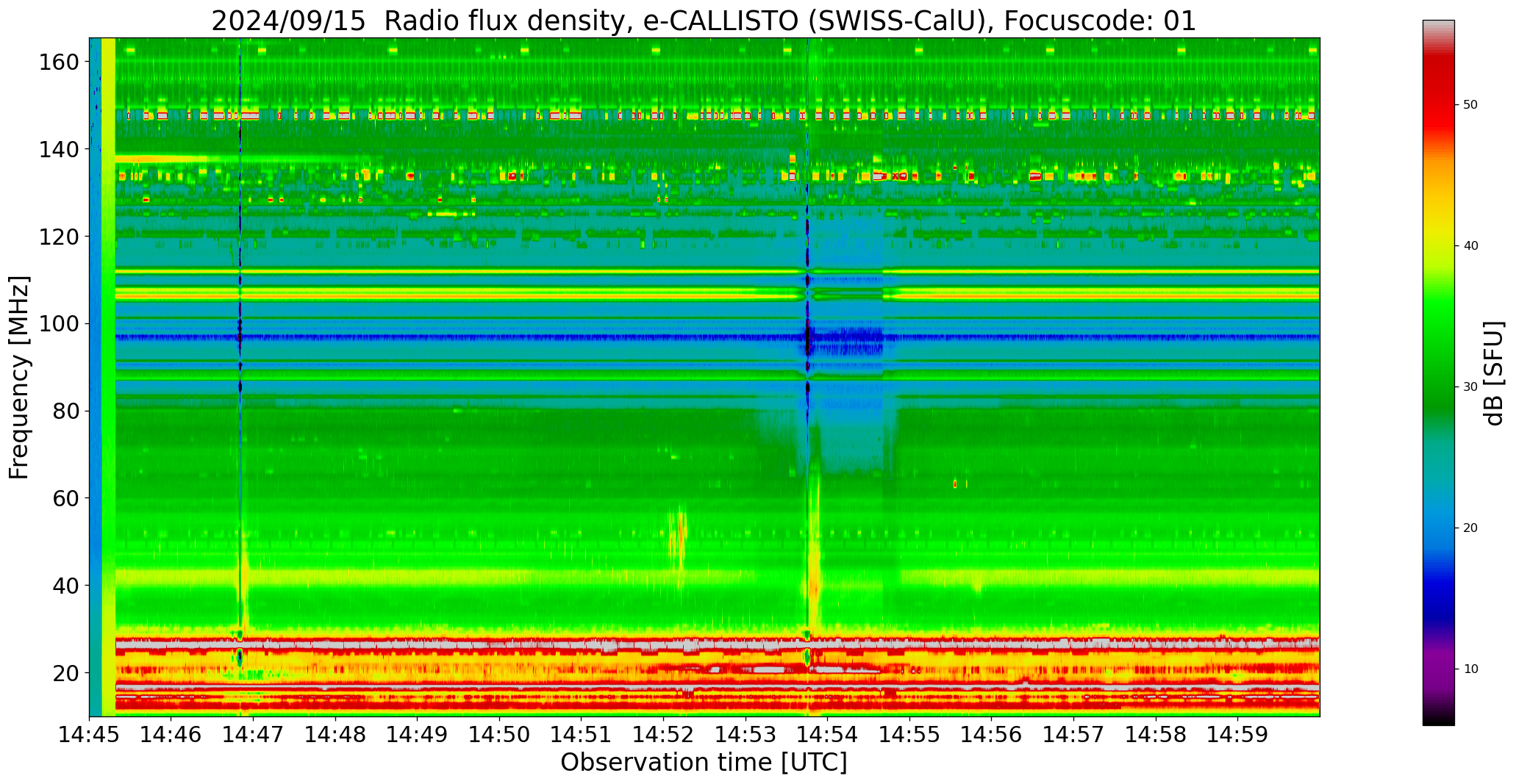Image resolution: width=1516 pixels, height=784 pixels.
Task: Click the 14:57 time tick label
Action: [1073, 734]
